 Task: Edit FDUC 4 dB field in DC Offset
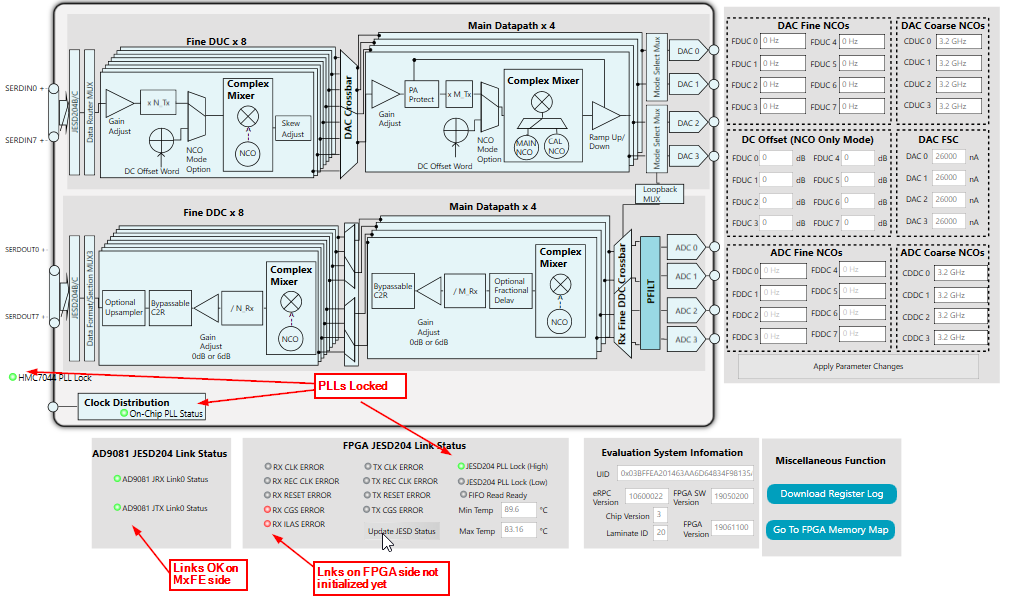click(x=857, y=158)
